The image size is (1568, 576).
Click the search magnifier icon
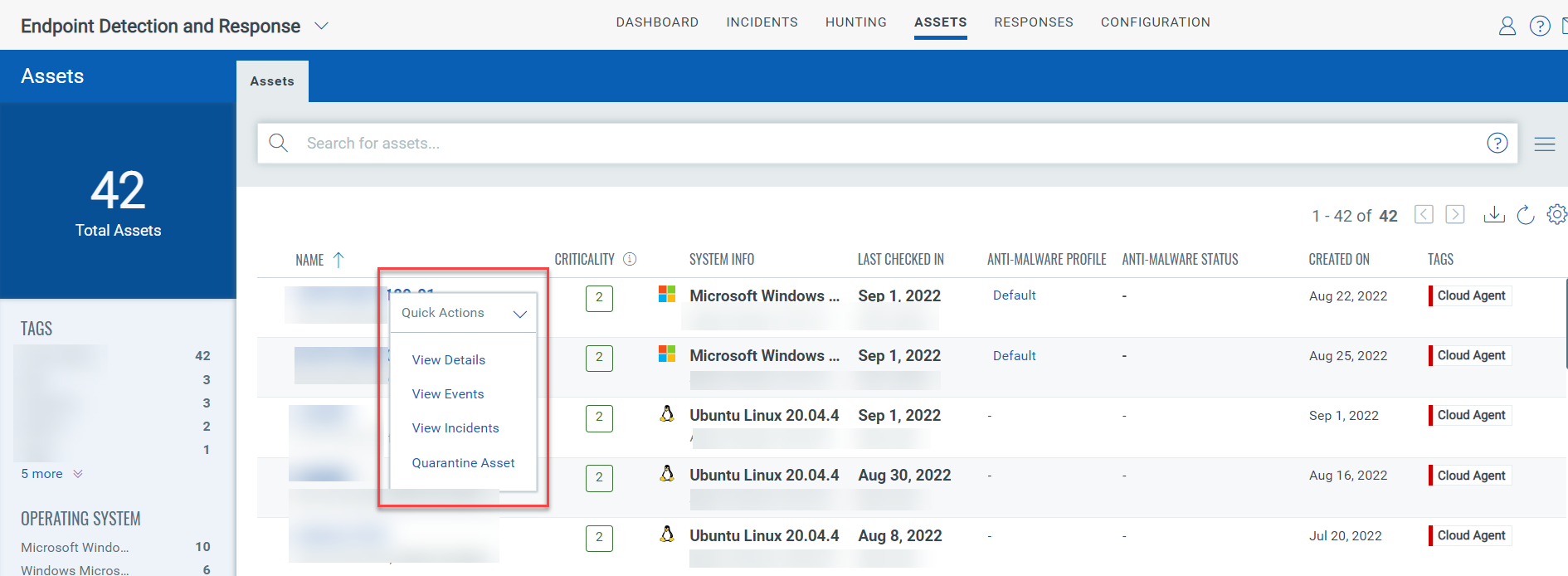coord(279,143)
